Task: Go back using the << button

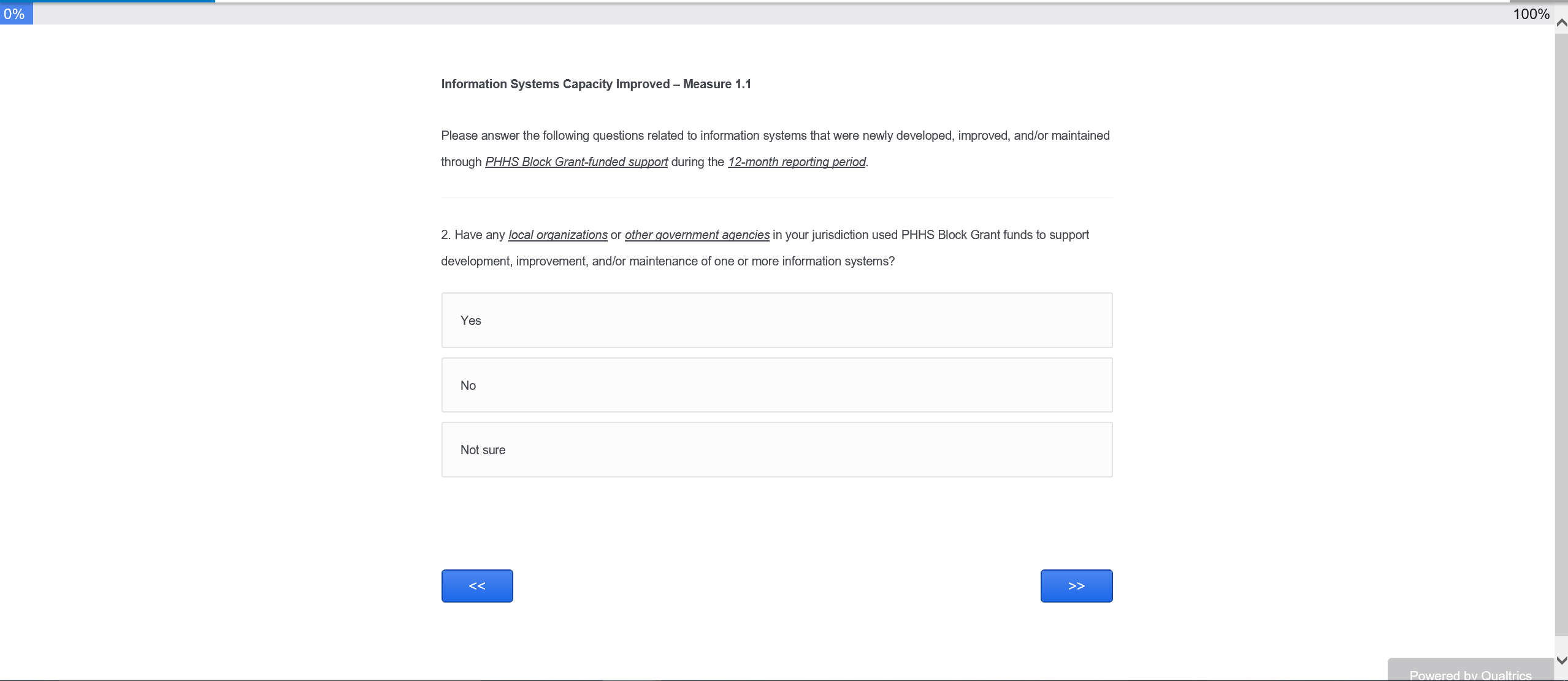Action: [x=476, y=585]
